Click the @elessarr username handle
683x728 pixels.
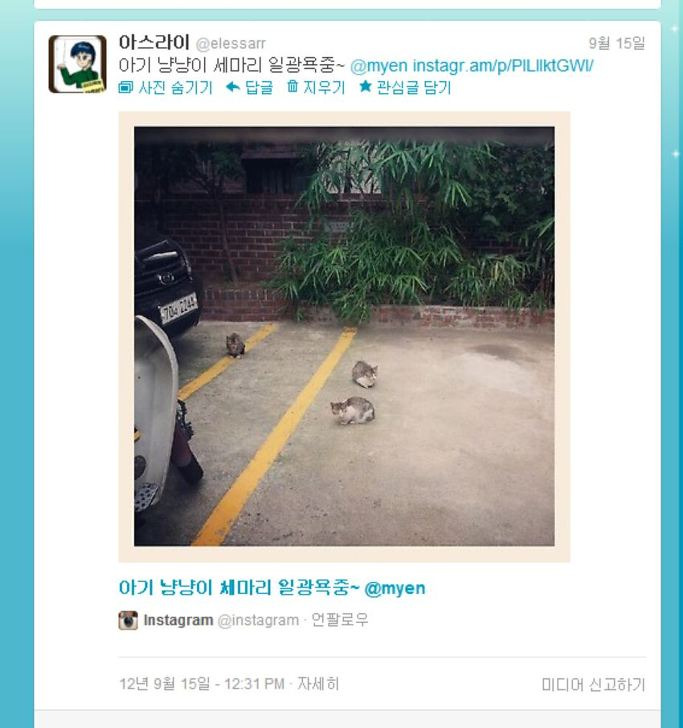click(x=231, y=44)
